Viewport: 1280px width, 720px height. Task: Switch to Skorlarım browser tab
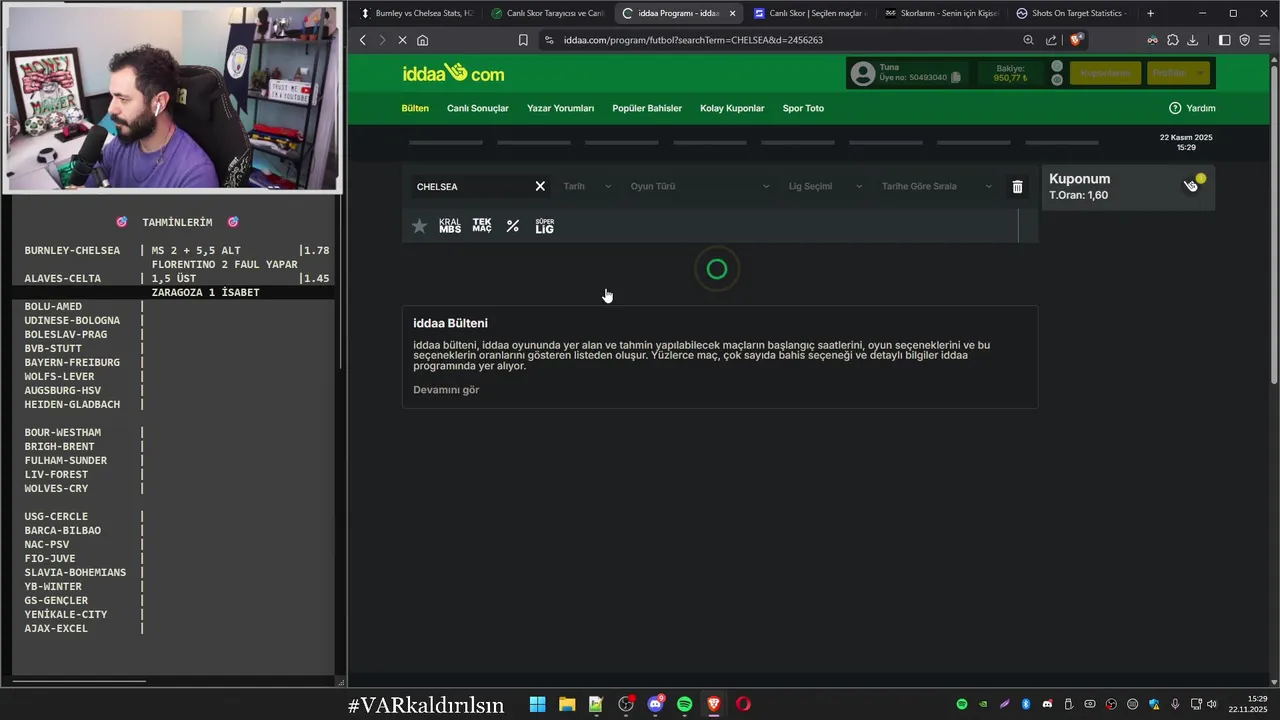(x=941, y=13)
